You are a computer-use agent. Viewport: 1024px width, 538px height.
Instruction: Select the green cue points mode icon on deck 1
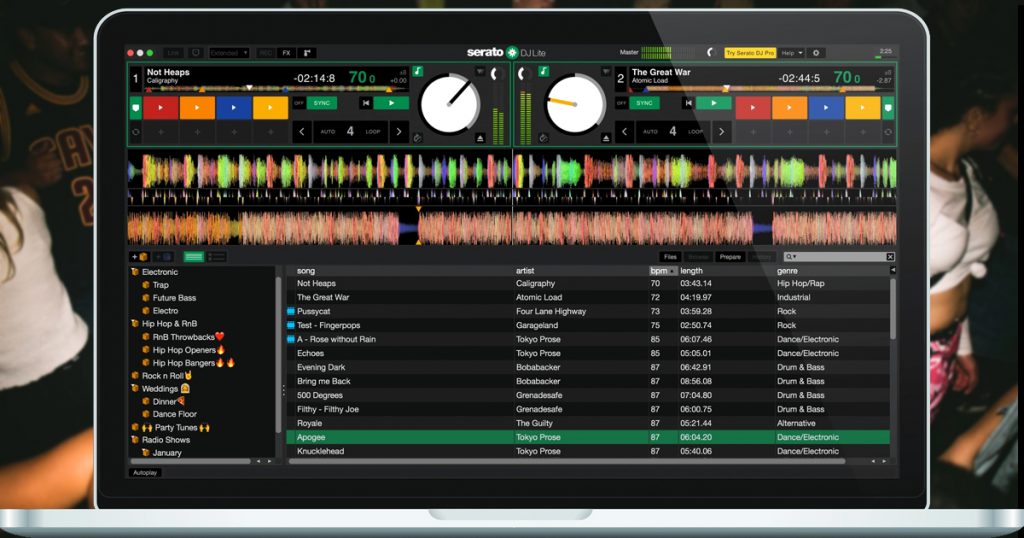click(136, 108)
